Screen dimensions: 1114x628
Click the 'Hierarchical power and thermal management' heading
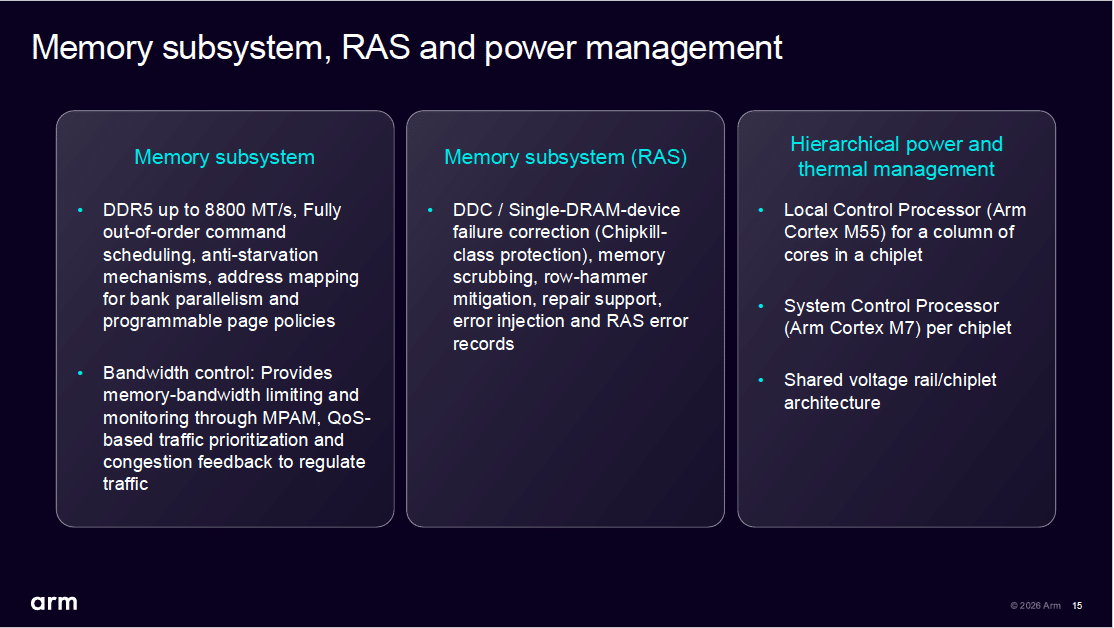[x=897, y=156]
